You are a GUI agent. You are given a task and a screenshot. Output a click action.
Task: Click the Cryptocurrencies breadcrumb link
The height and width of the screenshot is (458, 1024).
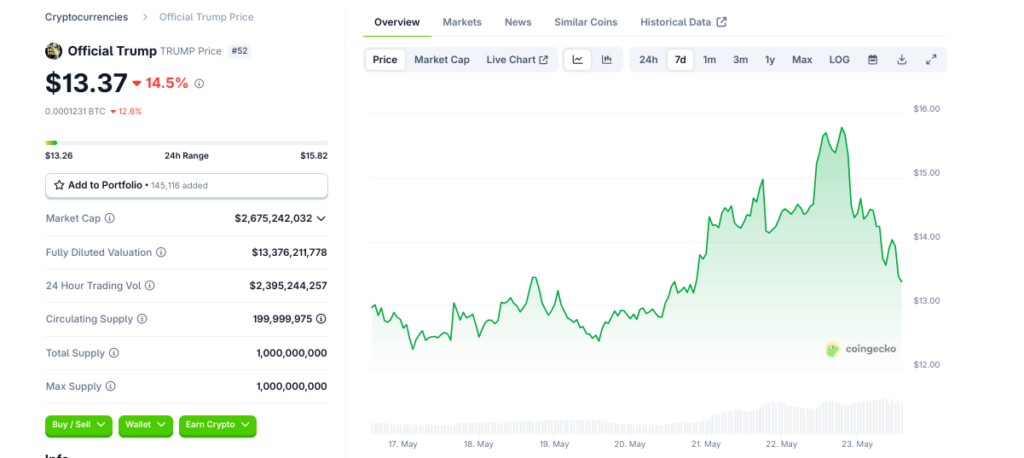tap(86, 17)
